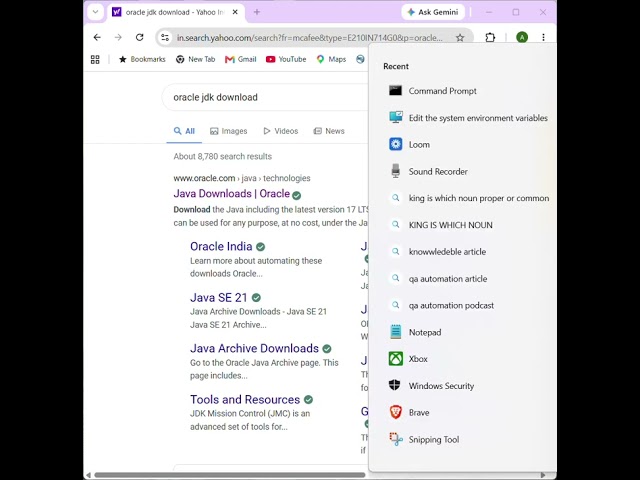Select recent search 'qa automation podcast'
Viewport: 640px width, 480px height.
tap(441, 305)
